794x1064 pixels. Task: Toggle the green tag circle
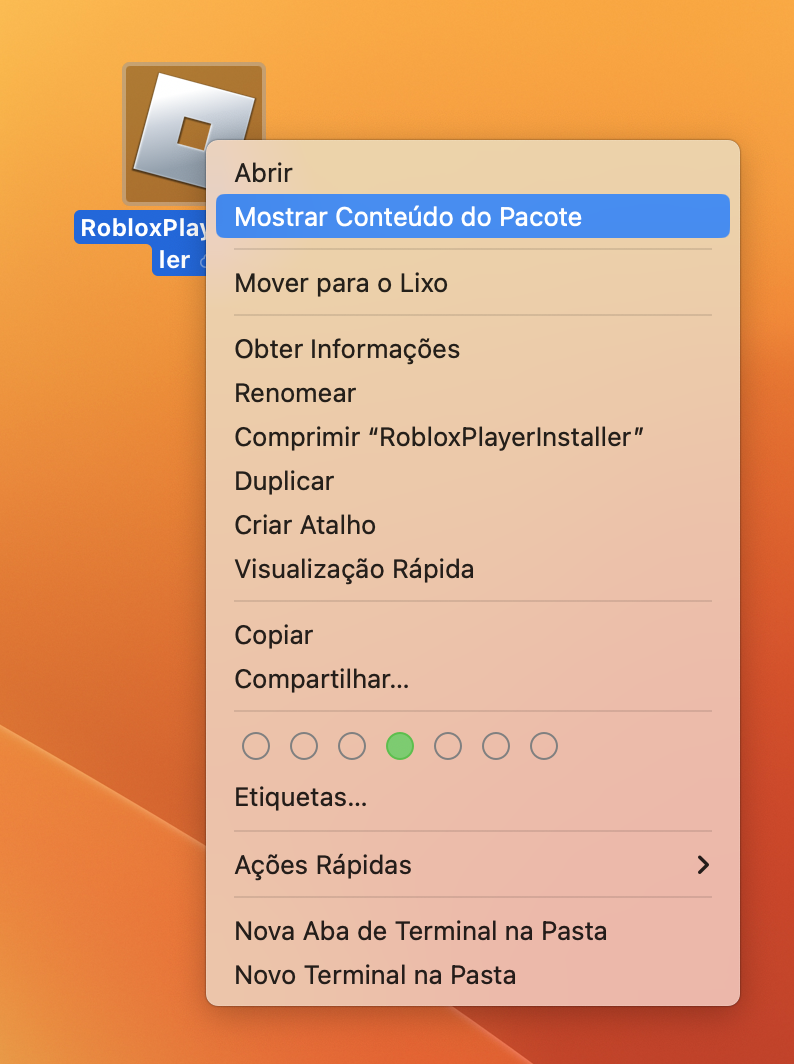pyautogui.click(x=400, y=746)
